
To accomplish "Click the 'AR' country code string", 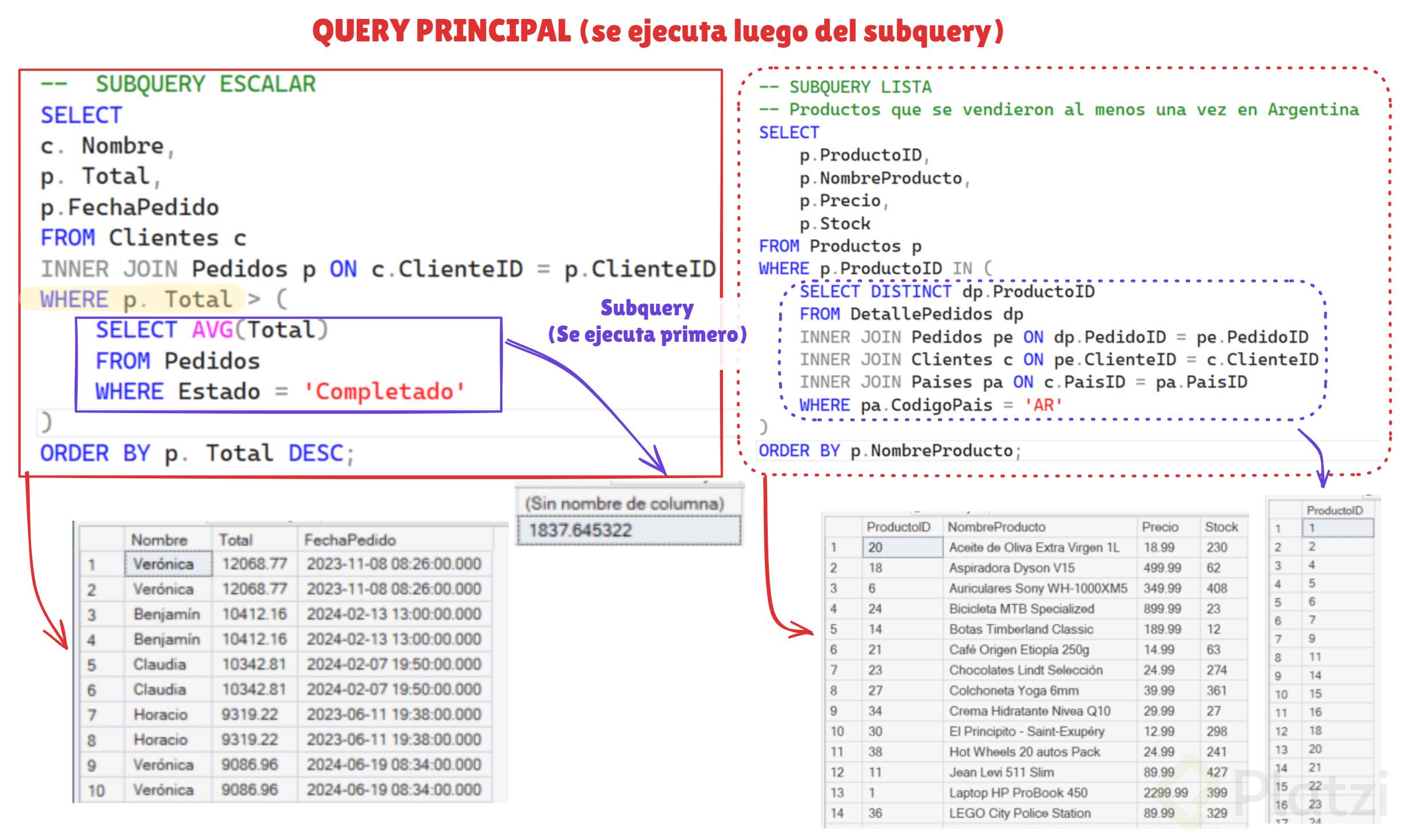I will click(x=1043, y=405).
